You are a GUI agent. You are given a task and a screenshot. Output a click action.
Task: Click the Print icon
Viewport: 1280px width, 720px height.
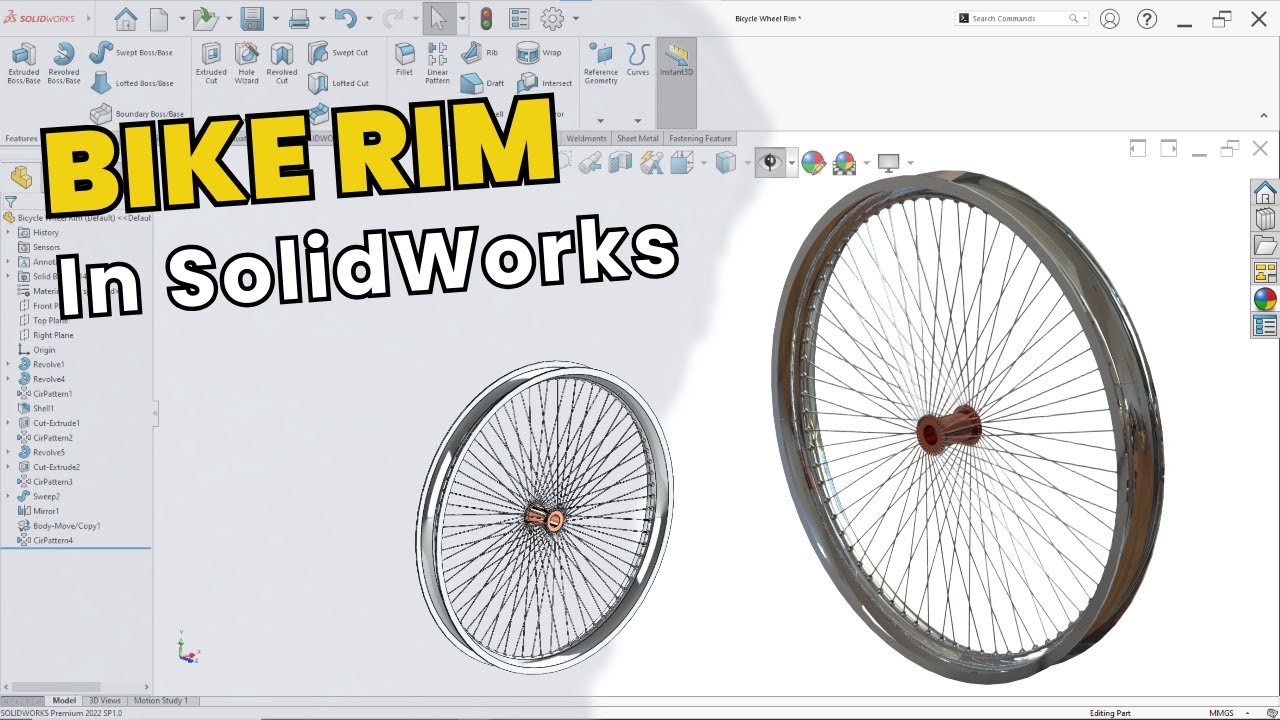tap(299, 18)
